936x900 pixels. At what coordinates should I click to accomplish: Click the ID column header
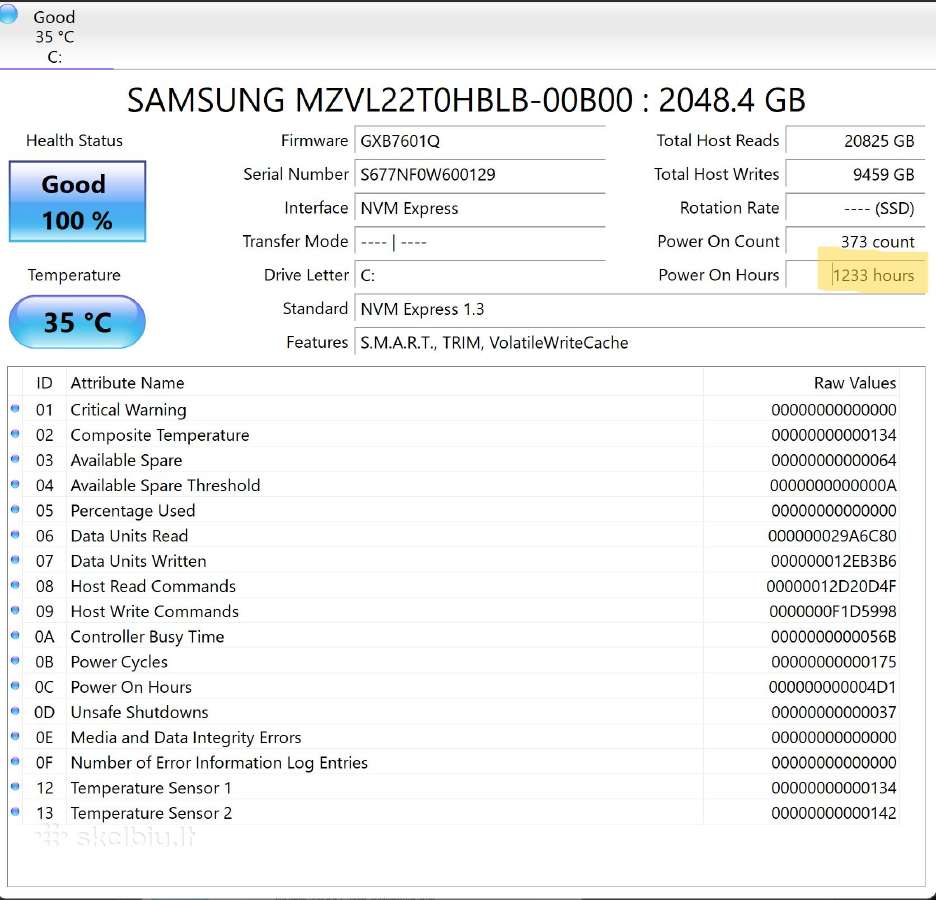pyautogui.click(x=44, y=383)
